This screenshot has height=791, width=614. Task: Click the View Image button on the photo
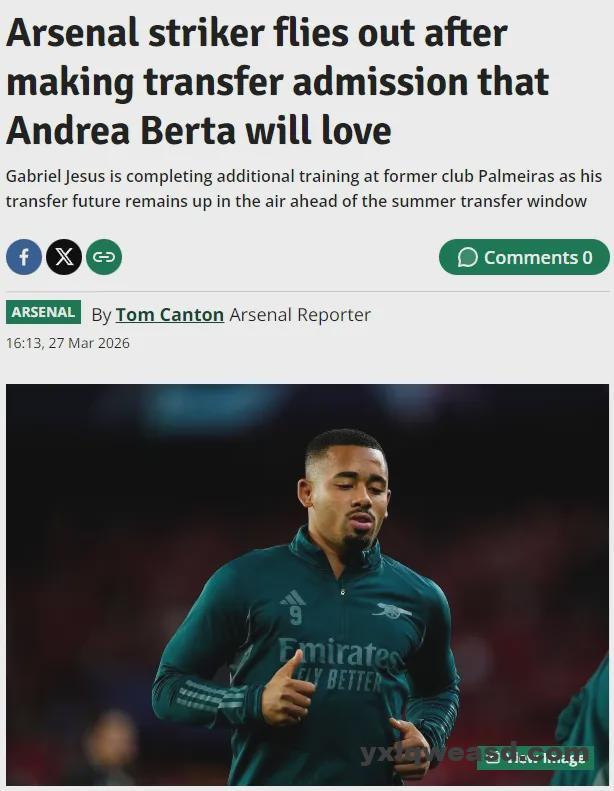[535, 758]
